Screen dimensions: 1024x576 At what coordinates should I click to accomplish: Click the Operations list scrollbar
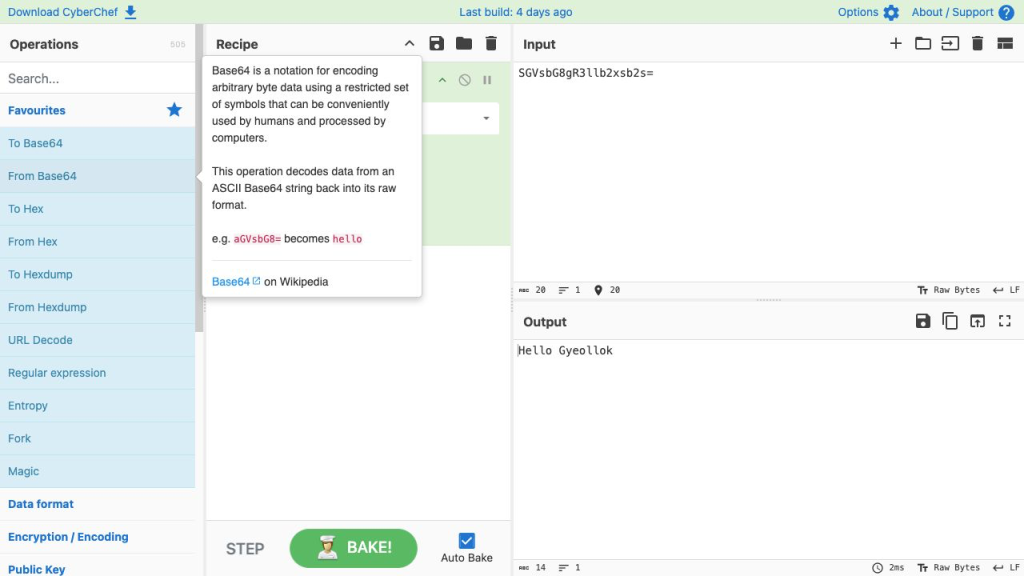click(199, 178)
